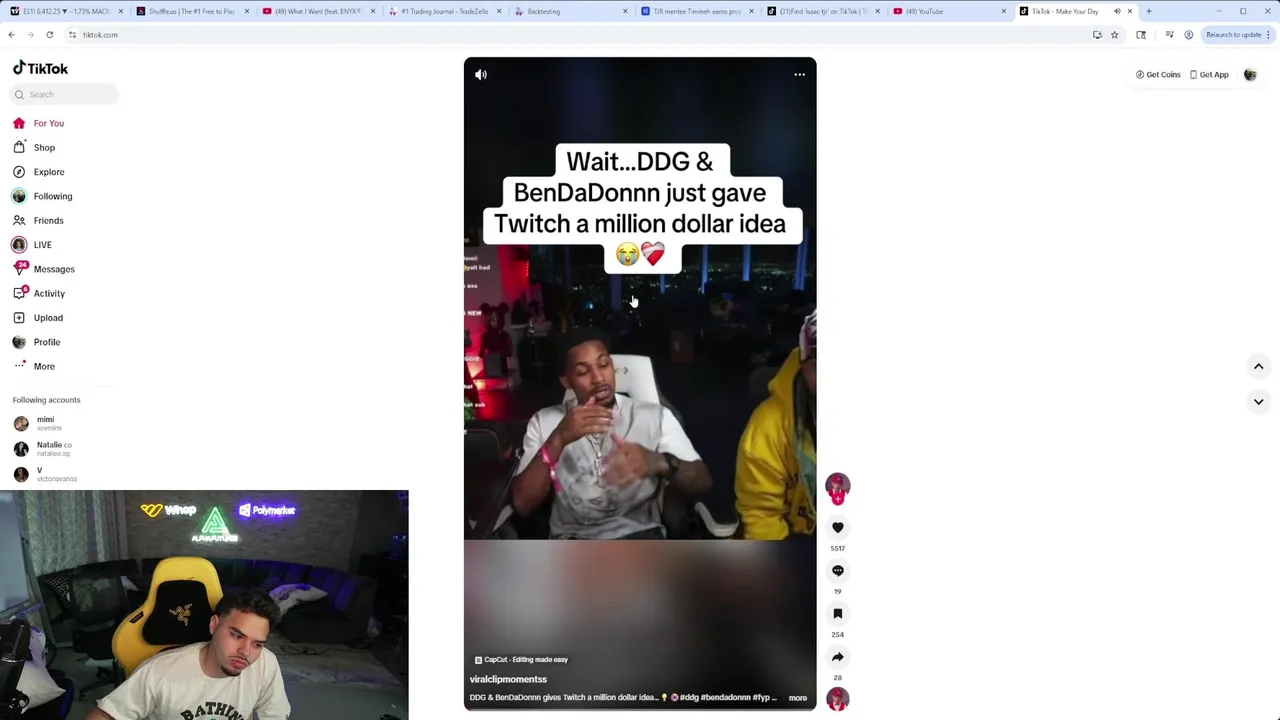Image resolution: width=1280 pixels, height=720 pixels.
Task: Reload the page with the refresh icon
Action: [49, 35]
